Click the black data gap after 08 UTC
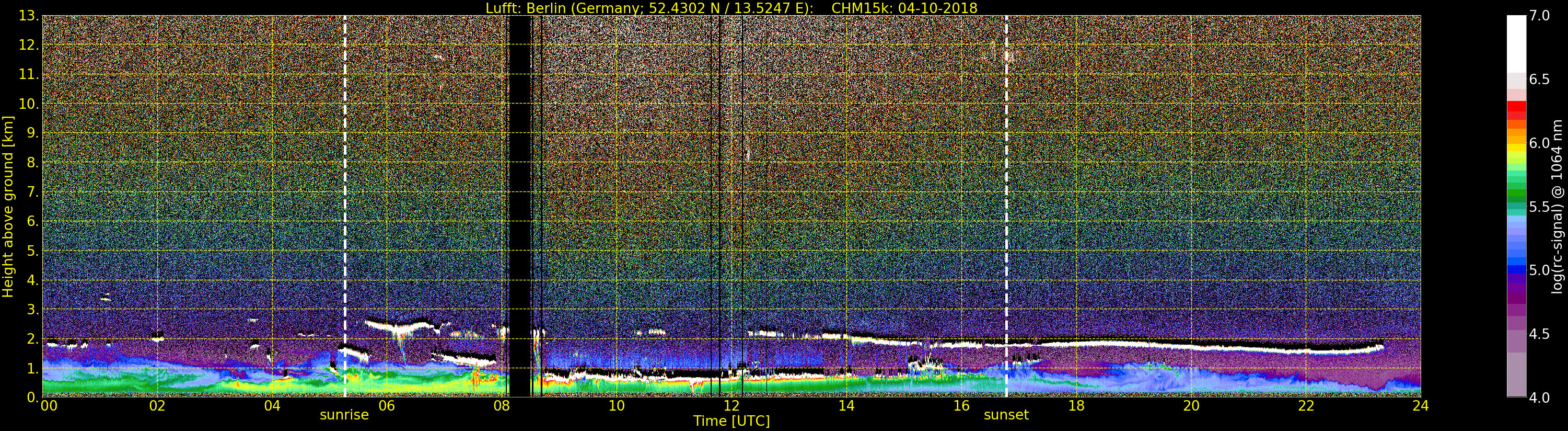 pyautogui.click(x=520, y=206)
